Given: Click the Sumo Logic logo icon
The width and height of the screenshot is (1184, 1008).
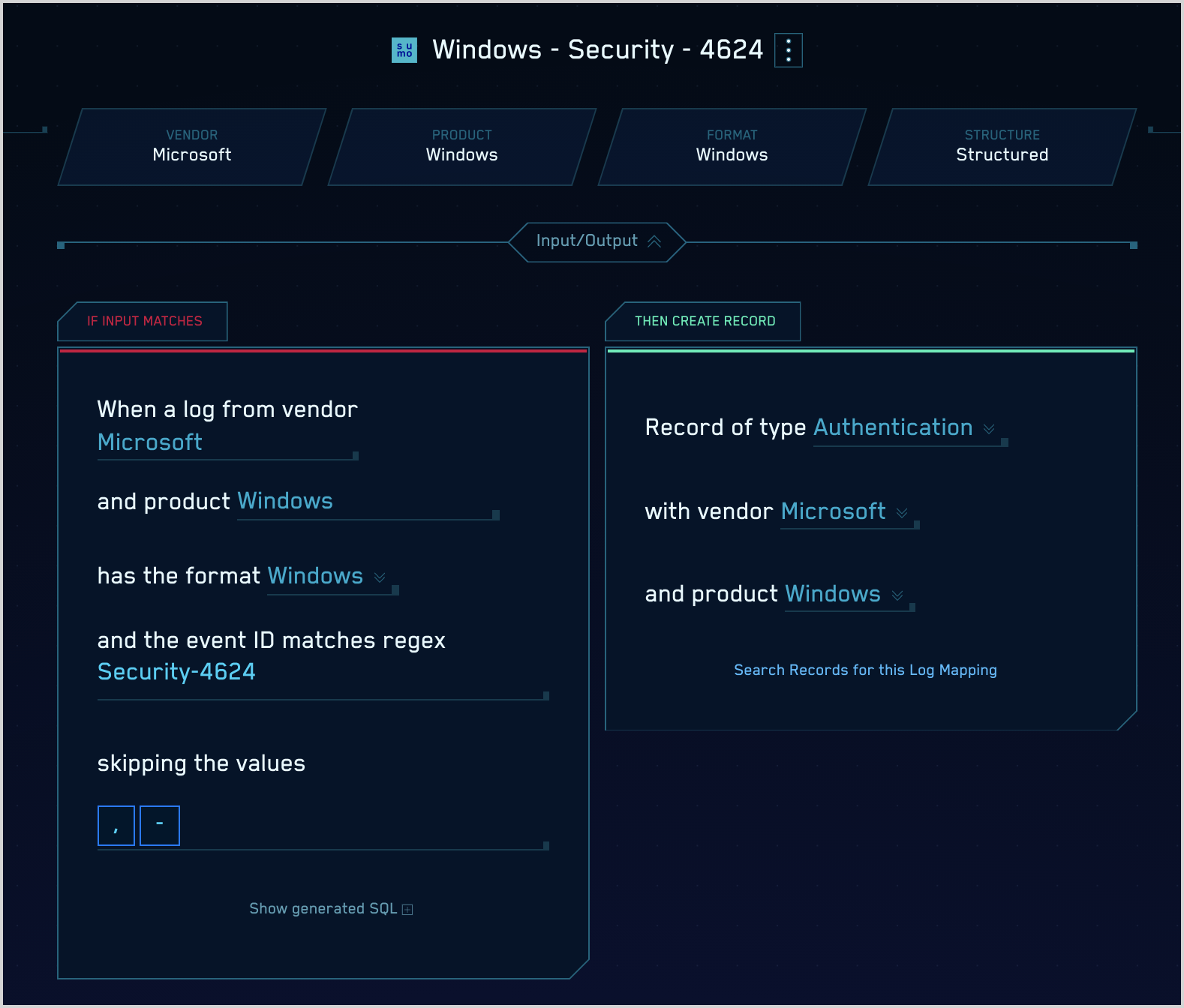Looking at the screenshot, I should [404, 50].
